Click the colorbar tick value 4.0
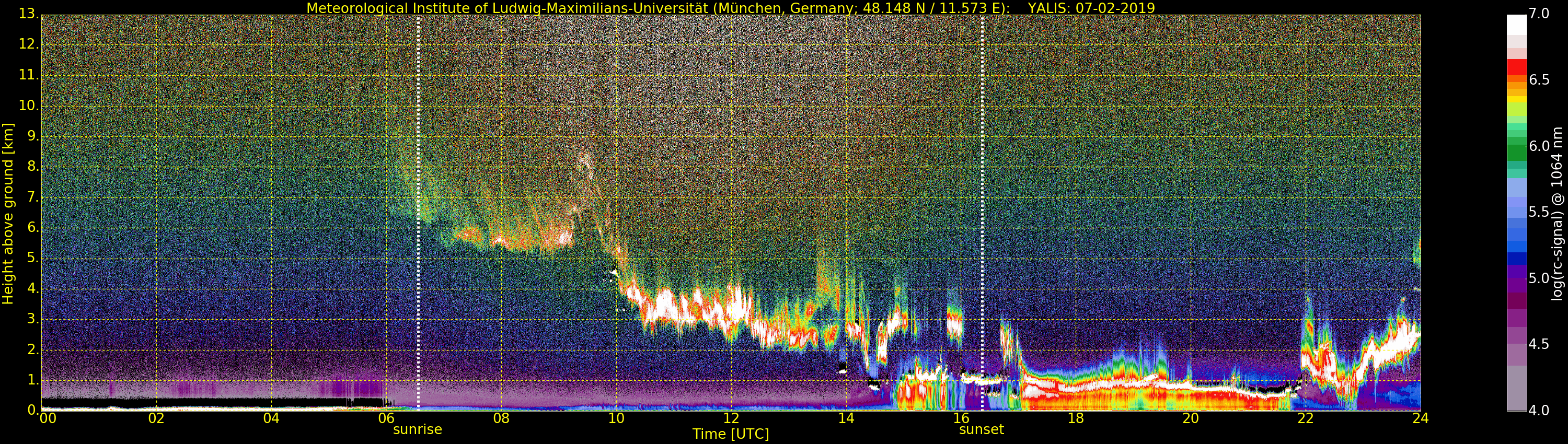 tap(1539, 411)
